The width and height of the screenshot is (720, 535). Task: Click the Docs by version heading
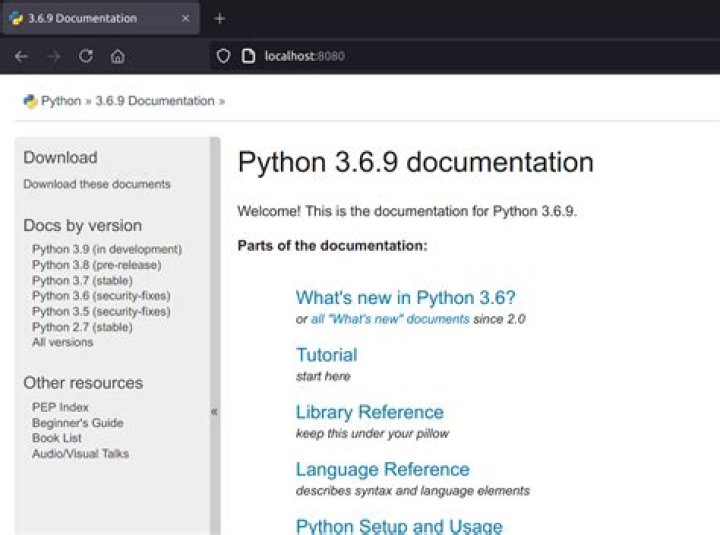pos(83,225)
